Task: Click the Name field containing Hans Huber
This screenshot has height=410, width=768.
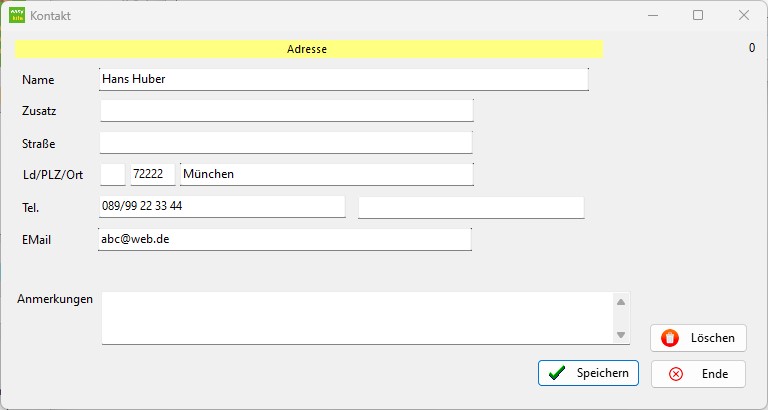Action: tap(344, 79)
